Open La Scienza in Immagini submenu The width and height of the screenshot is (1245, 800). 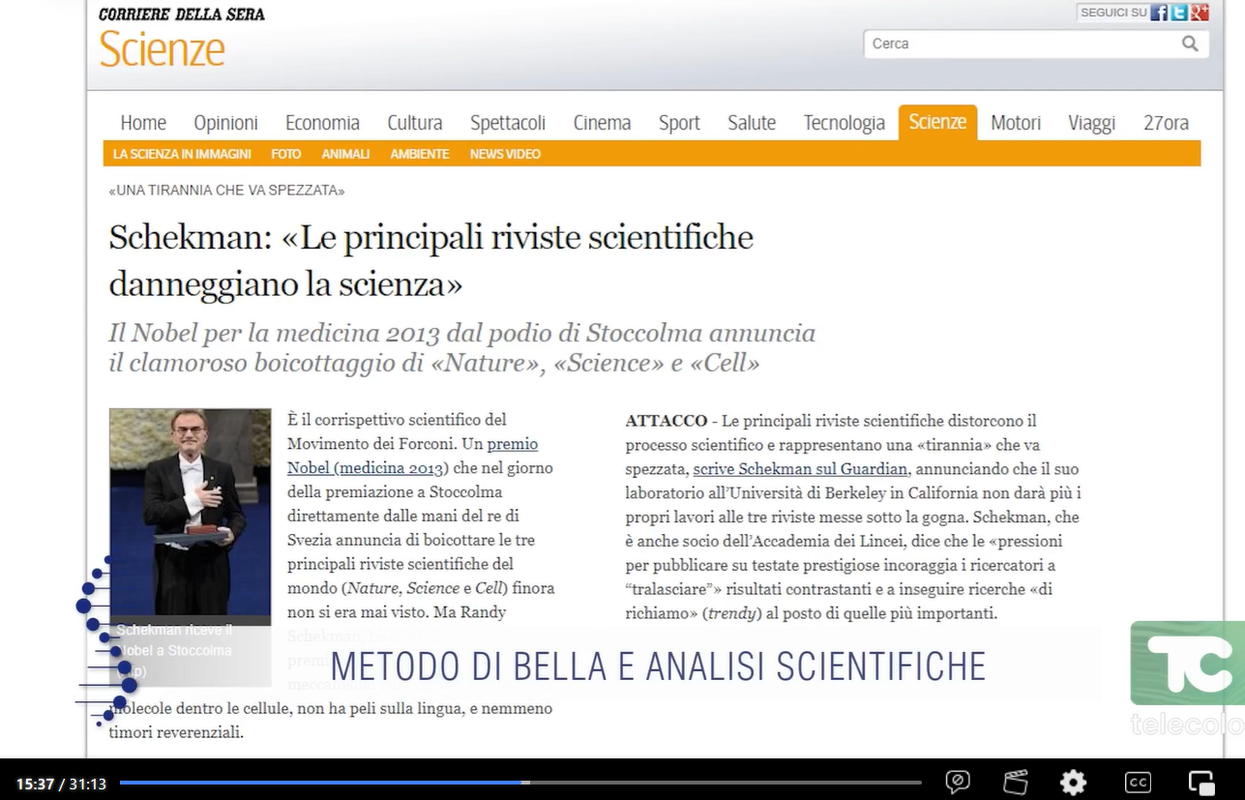[182, 154]
